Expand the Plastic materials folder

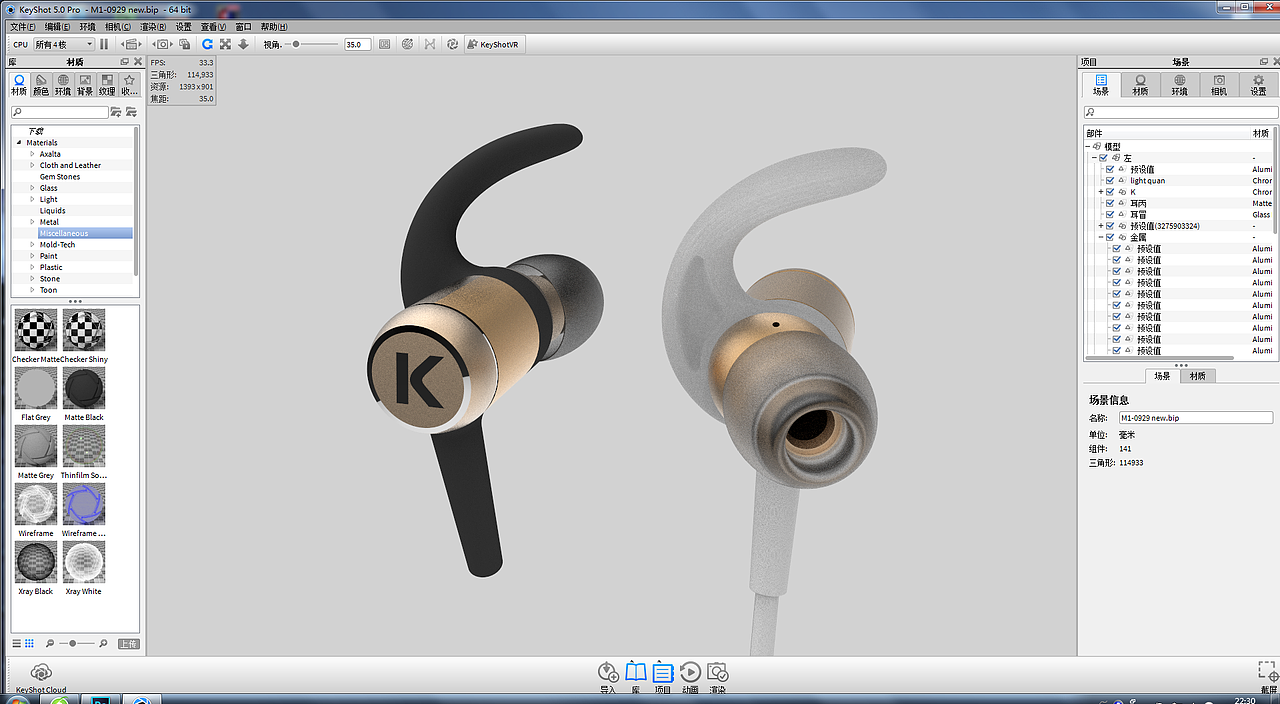[x=32, y=267]
